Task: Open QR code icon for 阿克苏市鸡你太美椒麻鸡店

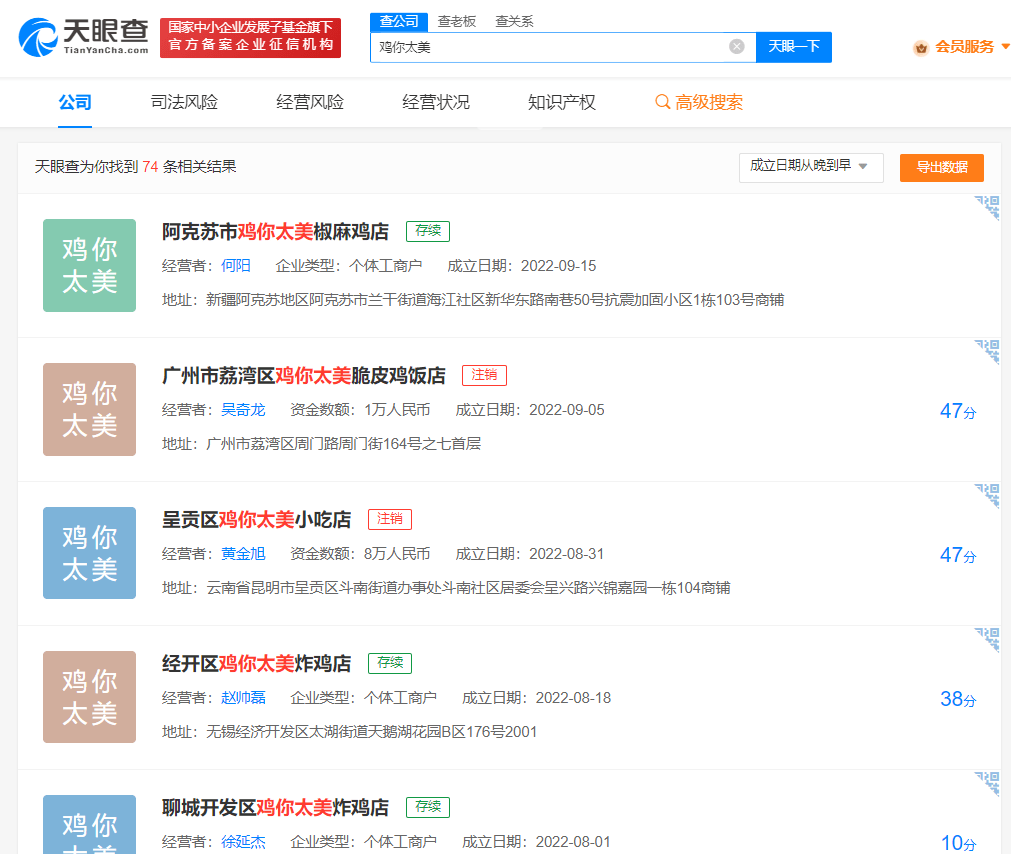Action: (987, 208)
